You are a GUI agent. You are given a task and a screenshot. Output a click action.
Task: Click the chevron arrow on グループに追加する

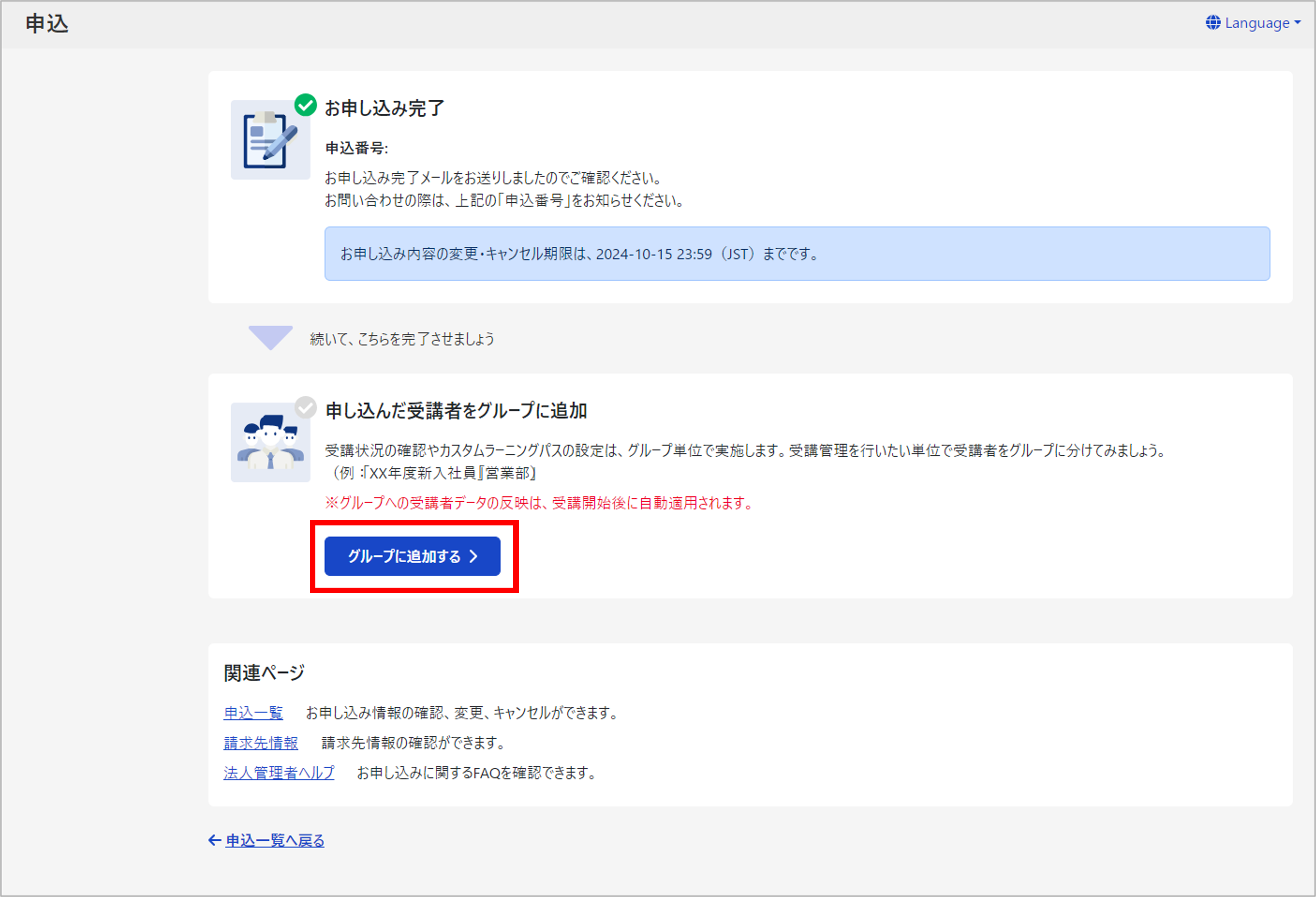click(x=474, y=556)
